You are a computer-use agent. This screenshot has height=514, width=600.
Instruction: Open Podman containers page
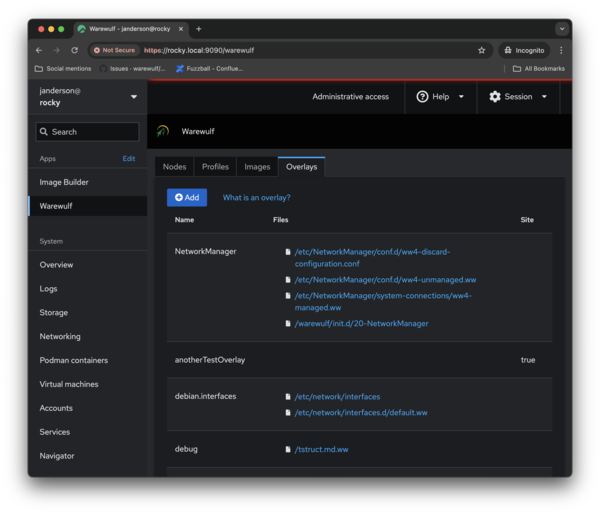(88, 360)
